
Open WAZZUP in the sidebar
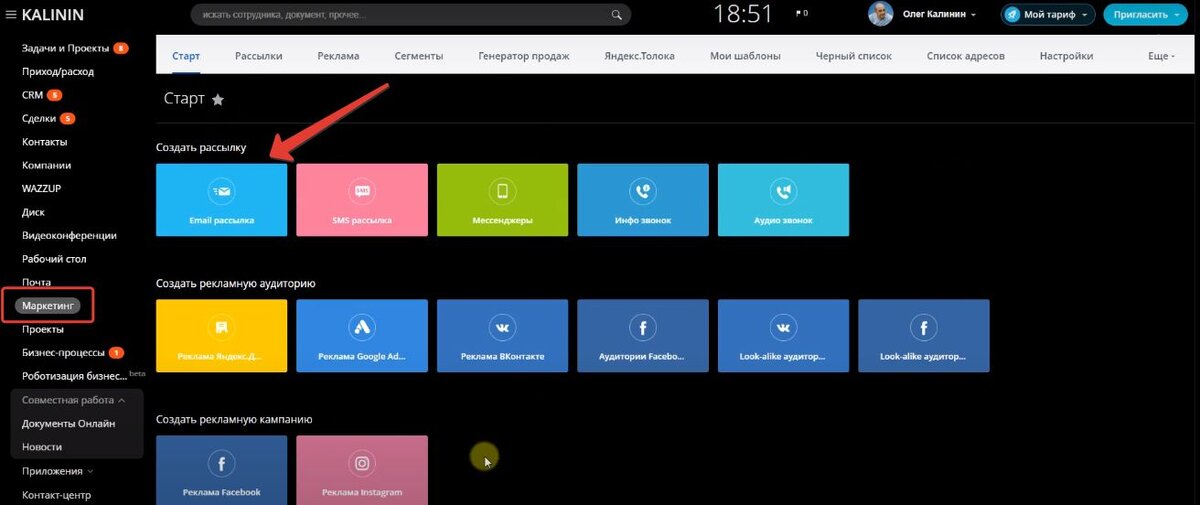[x=42, y=188]
